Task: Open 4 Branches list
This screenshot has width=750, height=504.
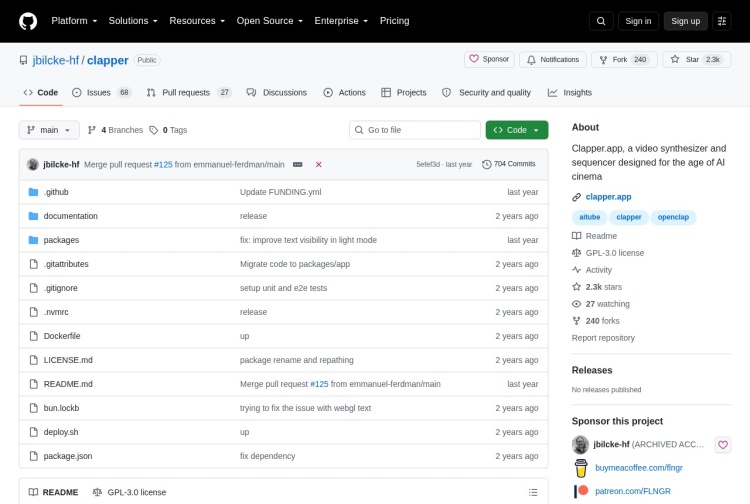Action: pyautogui.click(x=115, y=130)
